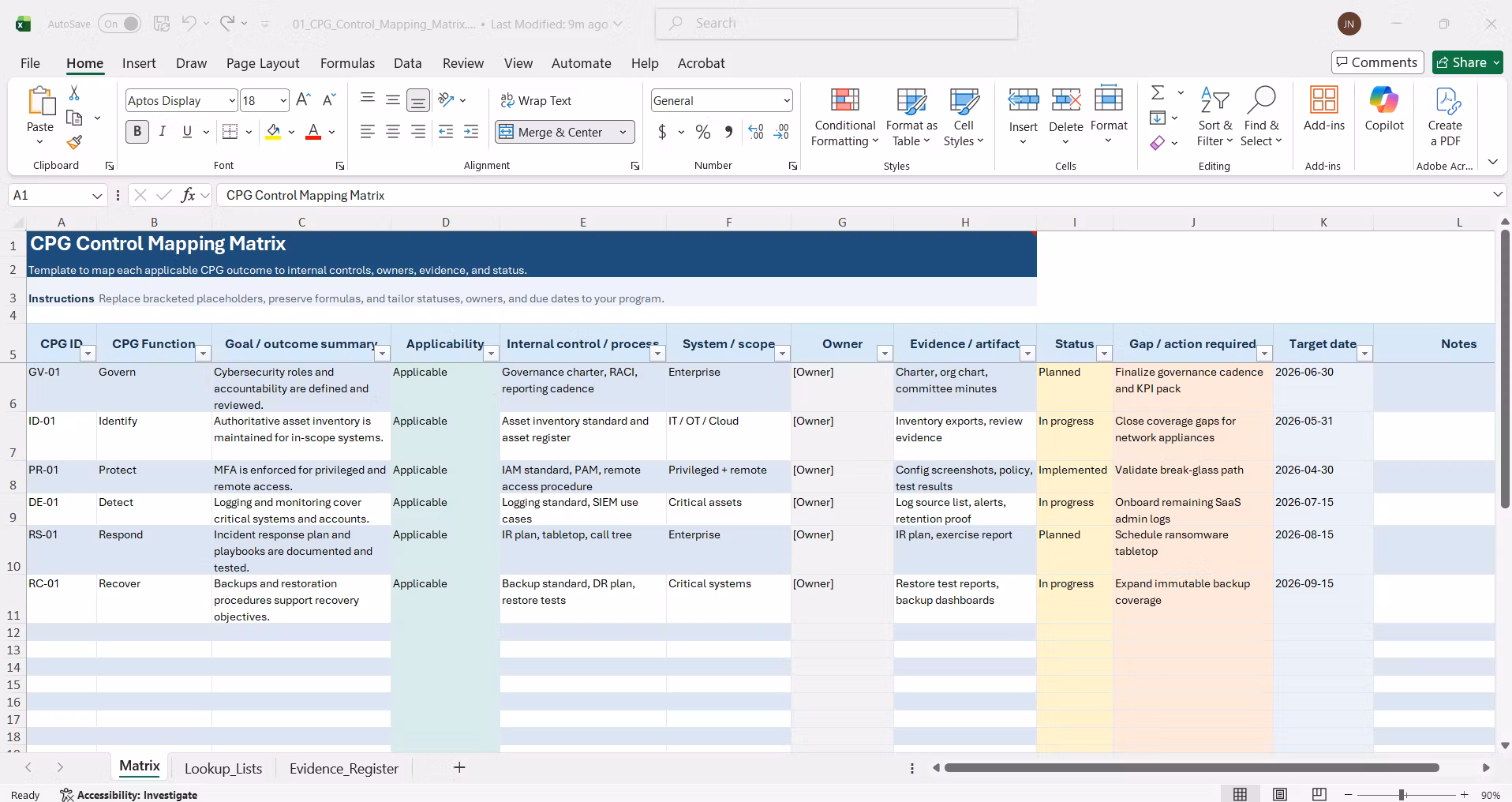1512x802 pixels.
Task: Click the green Share button
Action: tap(1467, 62)
